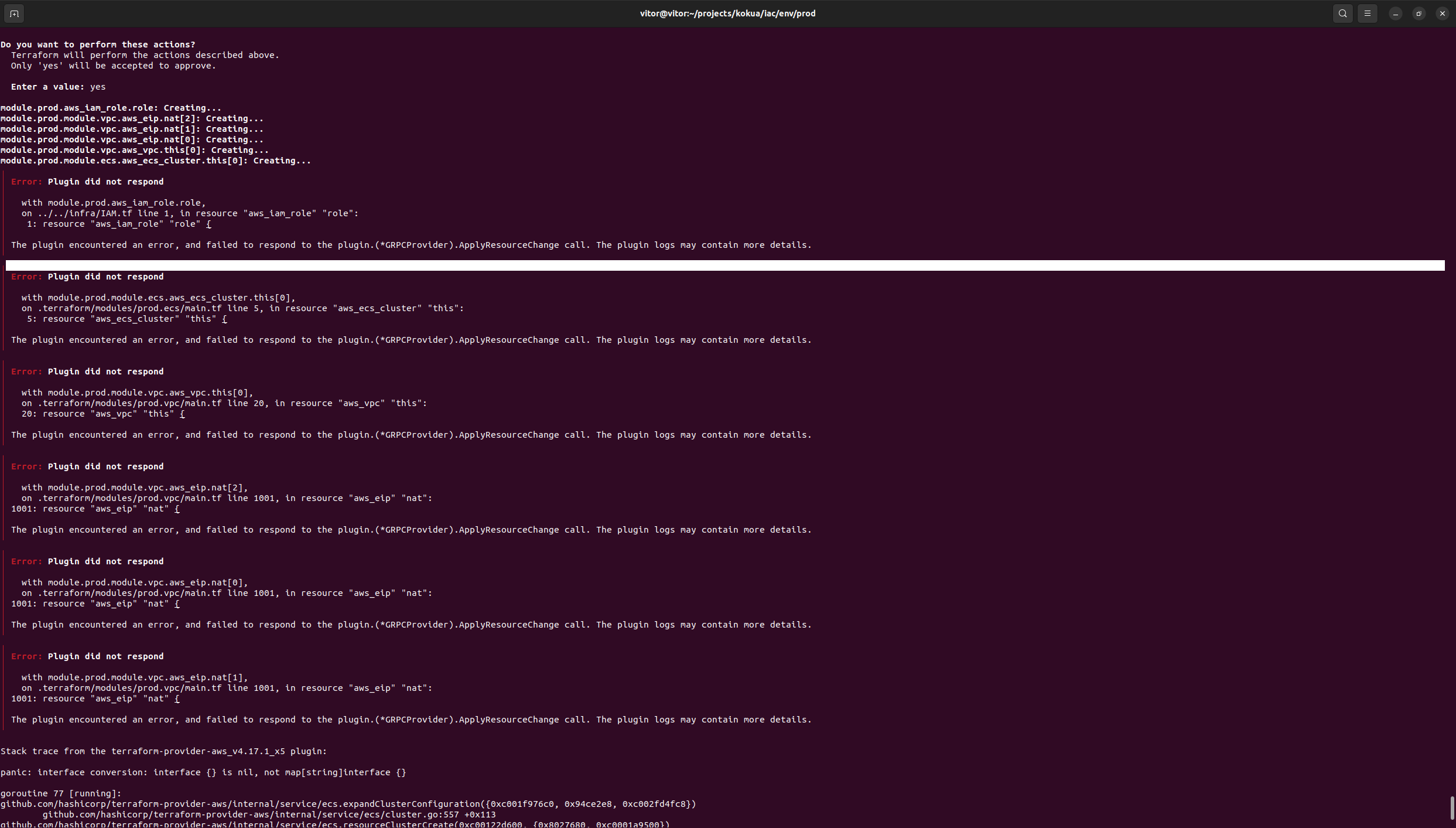Click '5: resource "aws_ecs_cluster" "this" {' line

(127, 319)
